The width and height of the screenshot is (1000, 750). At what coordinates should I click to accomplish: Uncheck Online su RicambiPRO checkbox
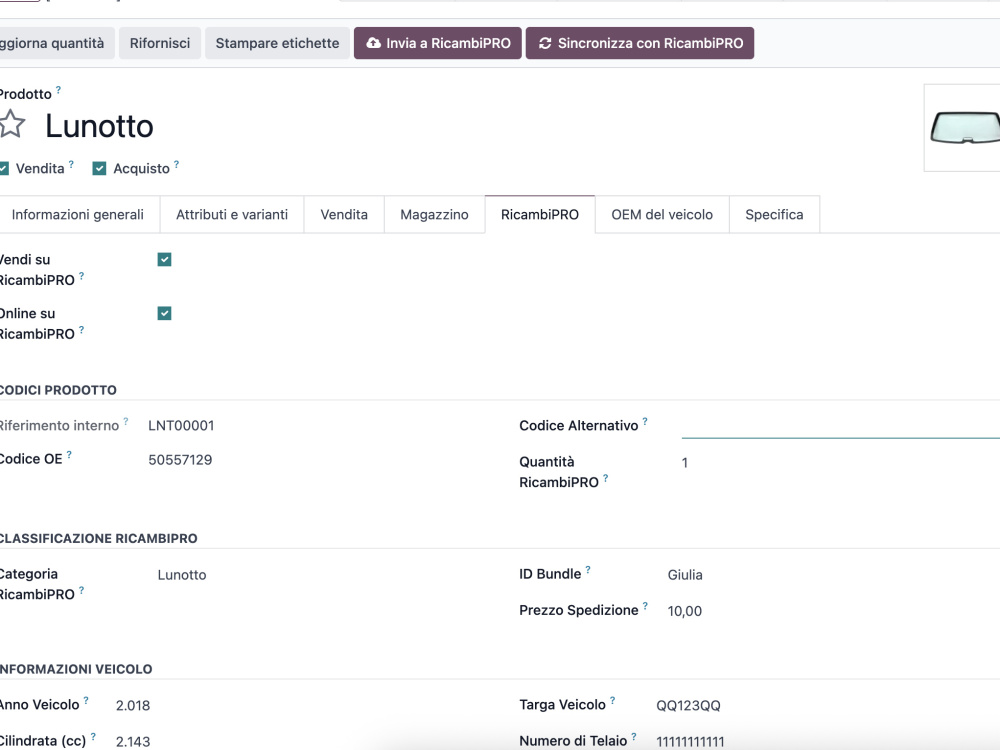click(x=165, y=313)
